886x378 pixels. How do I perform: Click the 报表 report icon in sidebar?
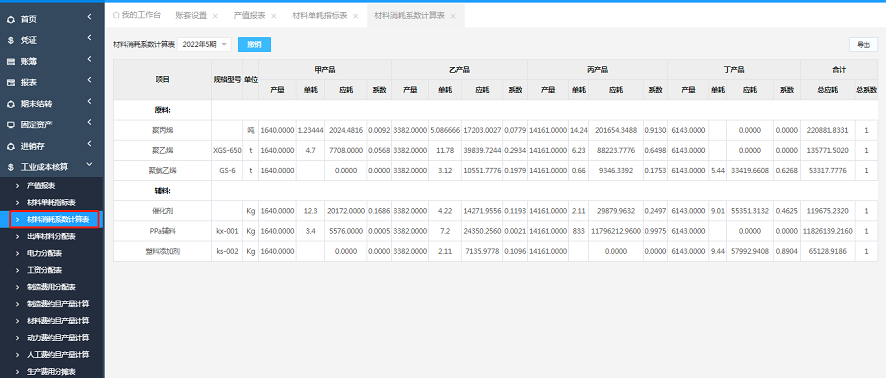(11, 83)
